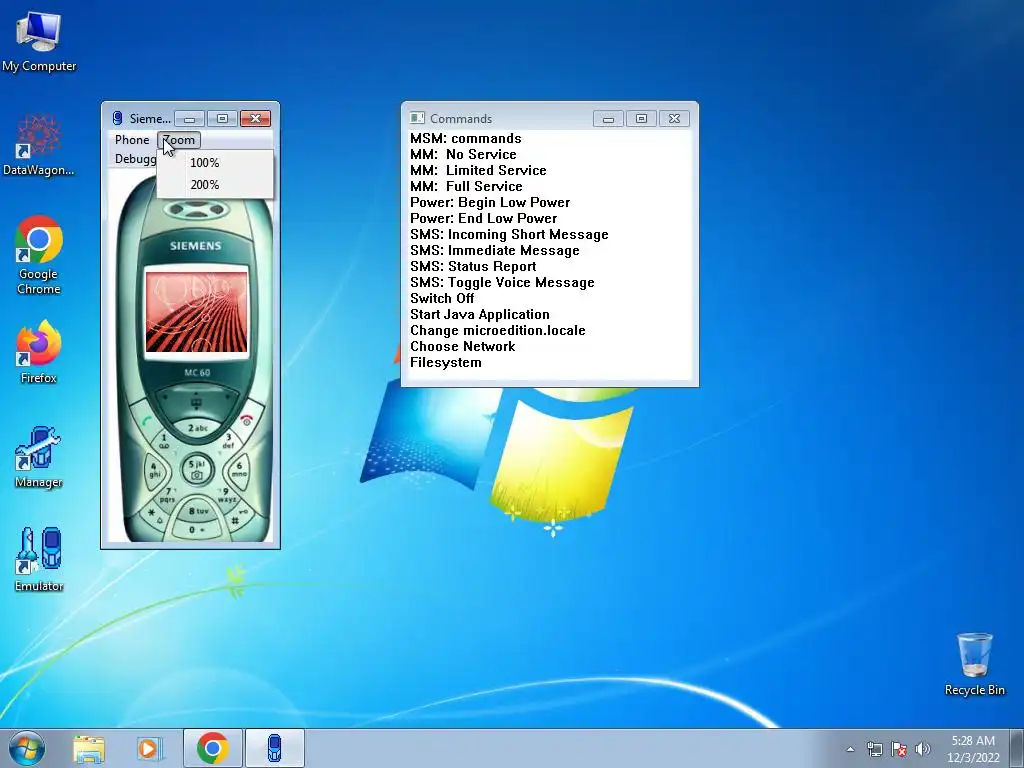Viewport: 1024px width, 768px height.
Task: Tap the star key on phone keypad
Action: pyautogui.click(x=154, y=515)
